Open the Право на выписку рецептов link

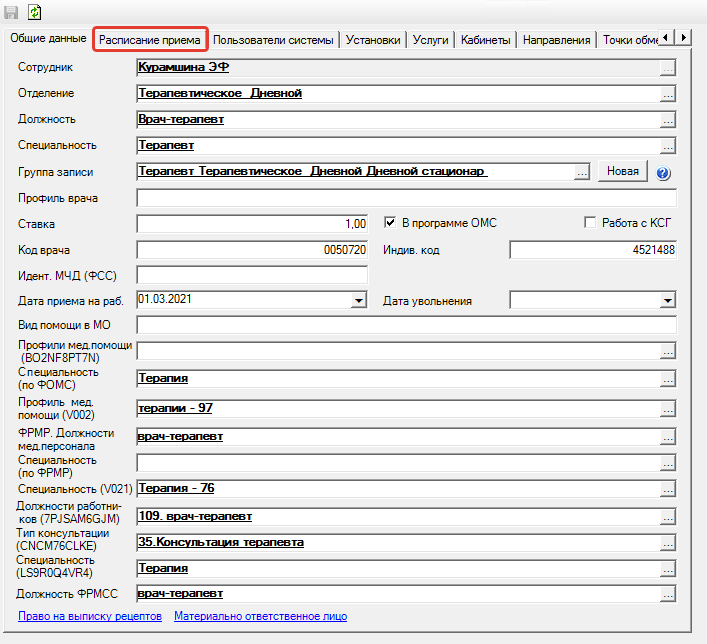coord(90,616)
